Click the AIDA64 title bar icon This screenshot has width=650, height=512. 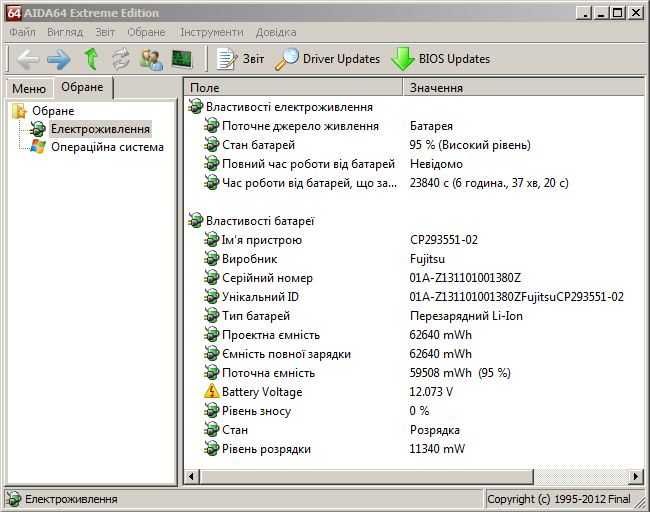(x=14, y=13)
